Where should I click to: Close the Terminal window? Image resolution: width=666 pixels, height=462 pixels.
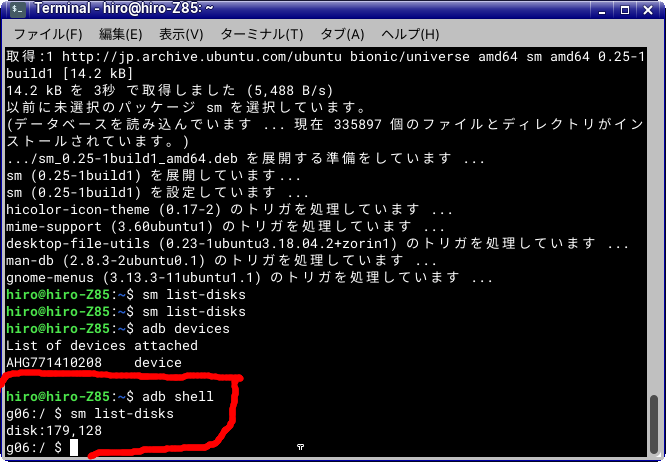[x=648, y=10]
